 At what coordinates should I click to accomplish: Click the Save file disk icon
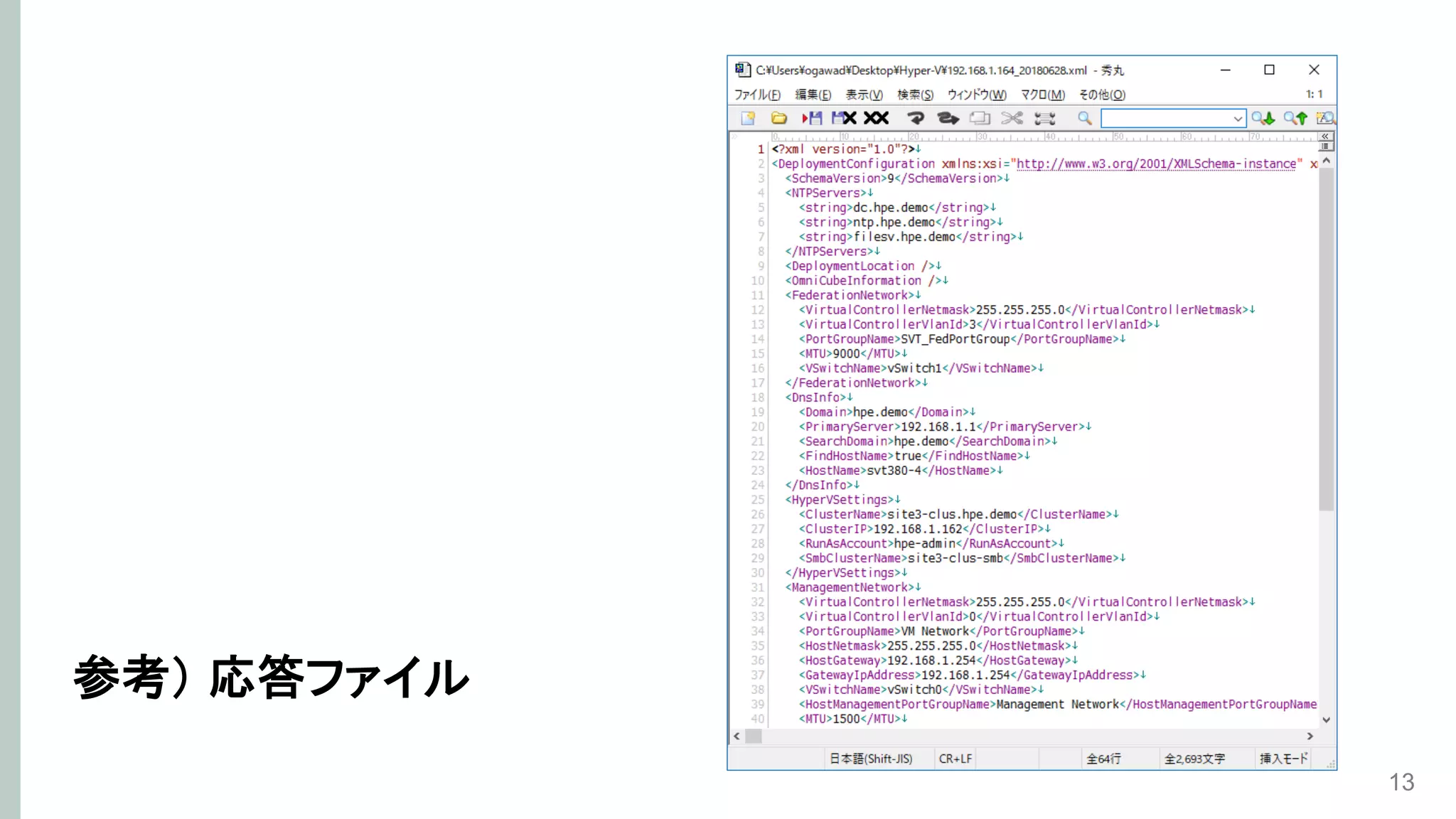tap(812, 119)
